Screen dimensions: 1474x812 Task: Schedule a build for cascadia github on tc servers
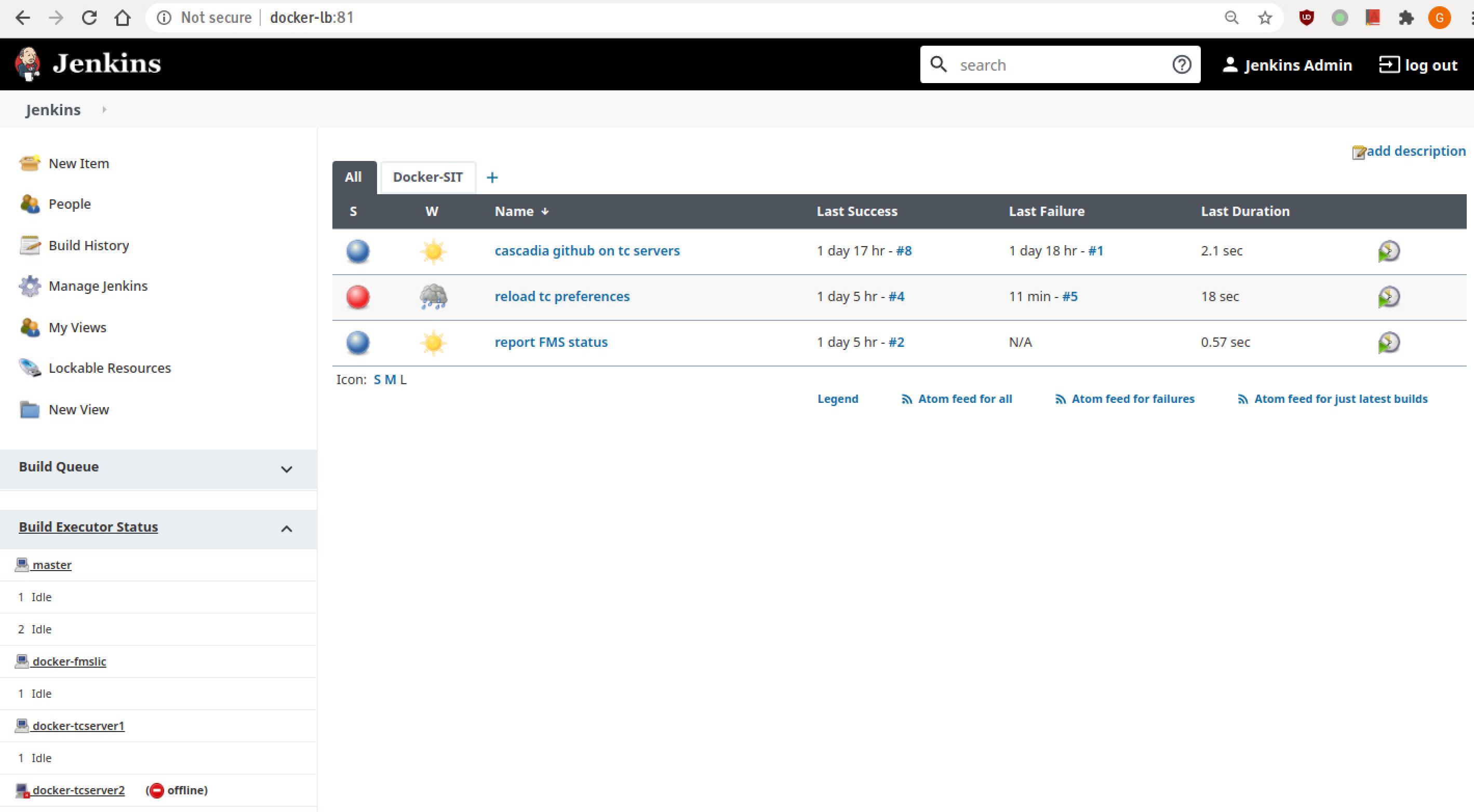pos(1389,252)
